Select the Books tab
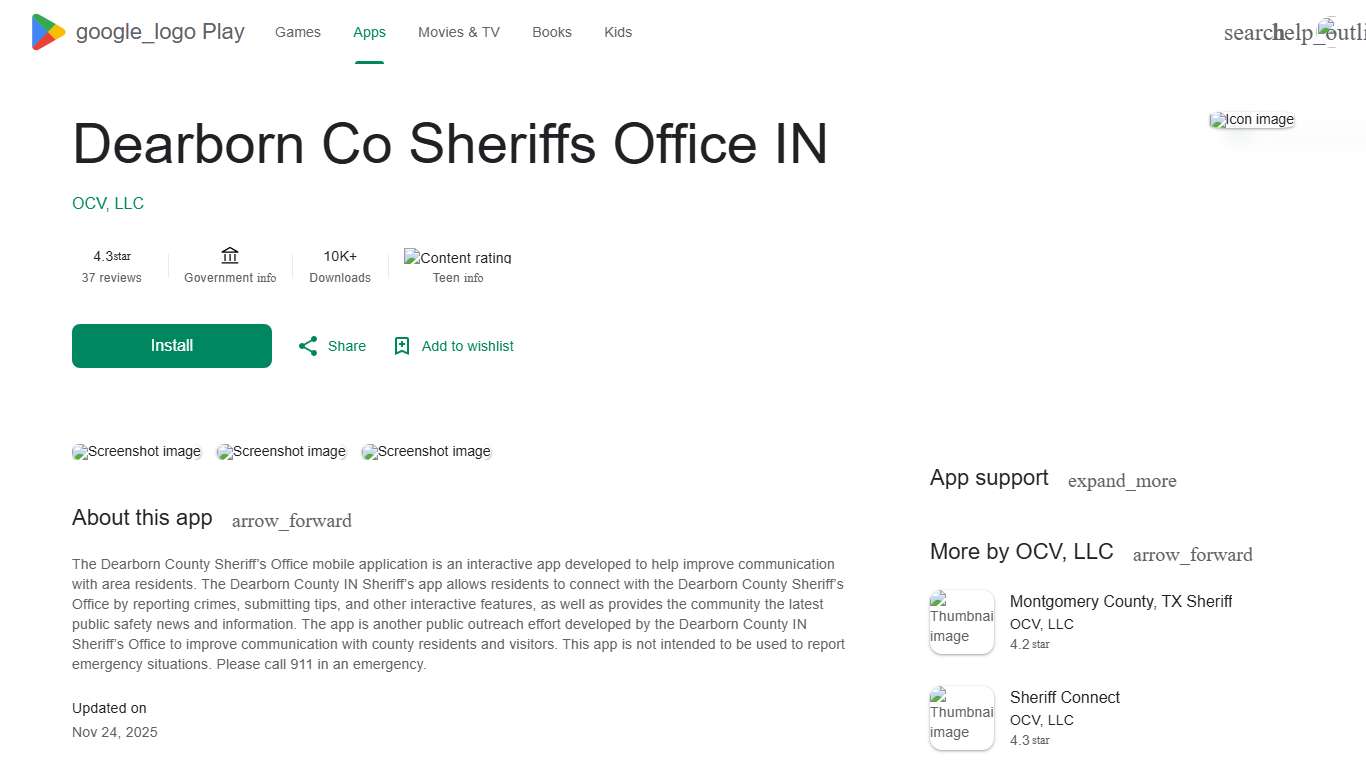 pos(551,32)
